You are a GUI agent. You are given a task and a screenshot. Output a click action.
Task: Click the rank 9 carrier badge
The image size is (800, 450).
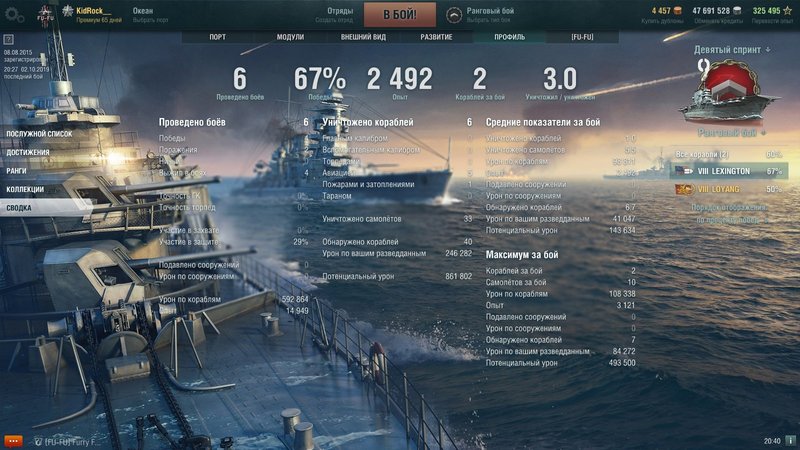[x=727, y=91]
